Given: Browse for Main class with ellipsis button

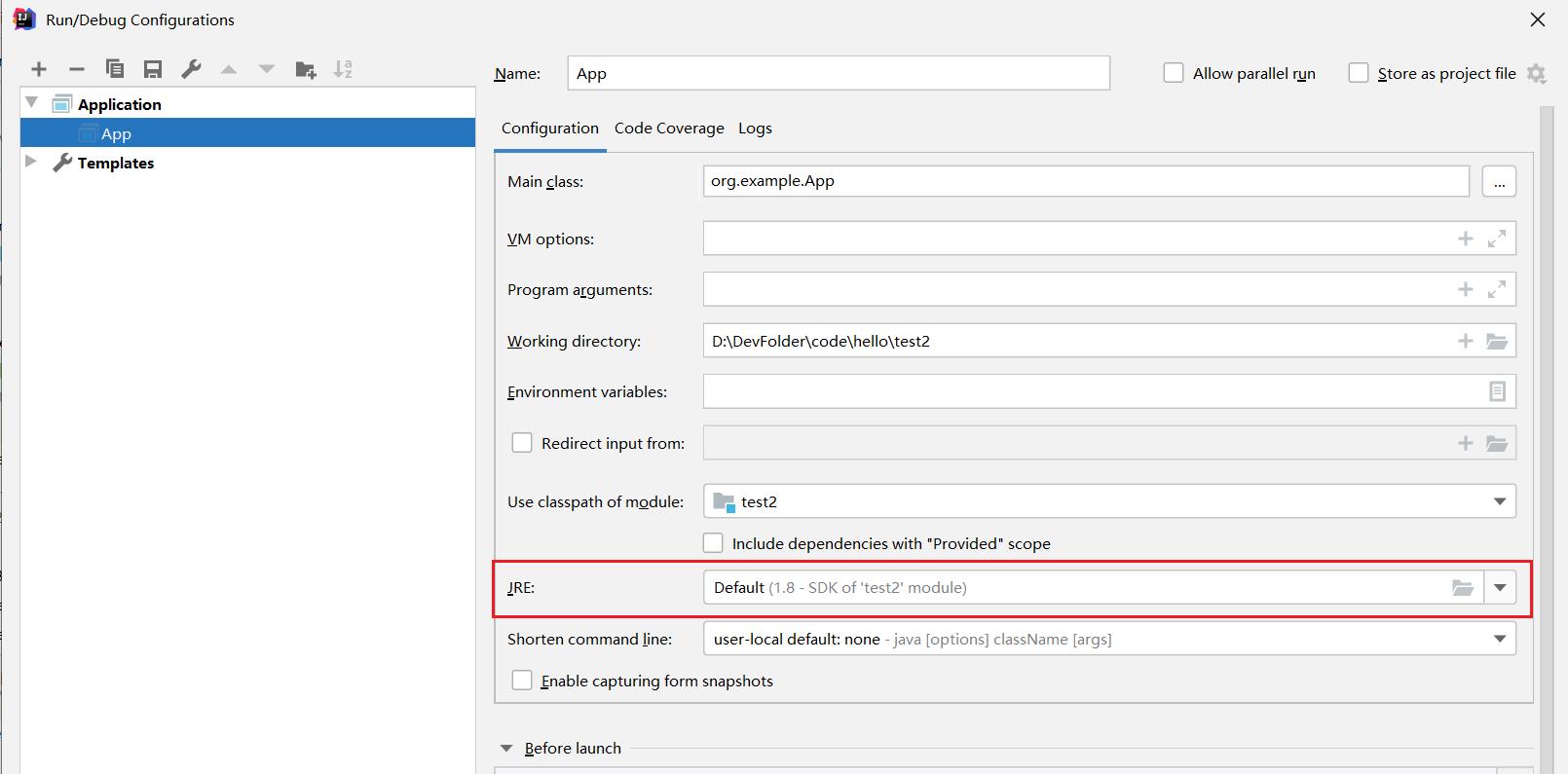Looking at the screenshot, I should (x=1499, y=181).
